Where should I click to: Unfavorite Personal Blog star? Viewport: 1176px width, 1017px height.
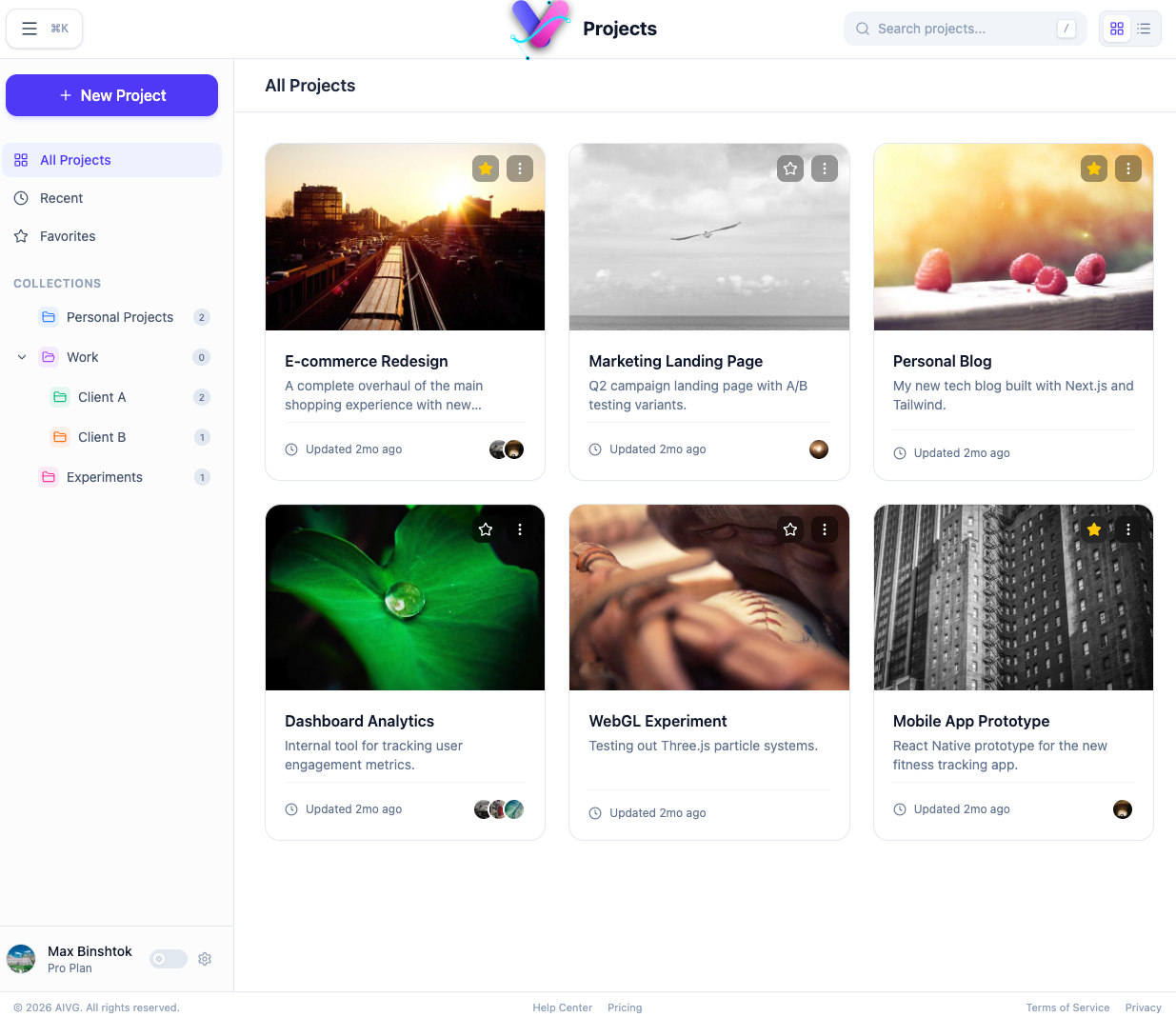[x=1094, y=169]
